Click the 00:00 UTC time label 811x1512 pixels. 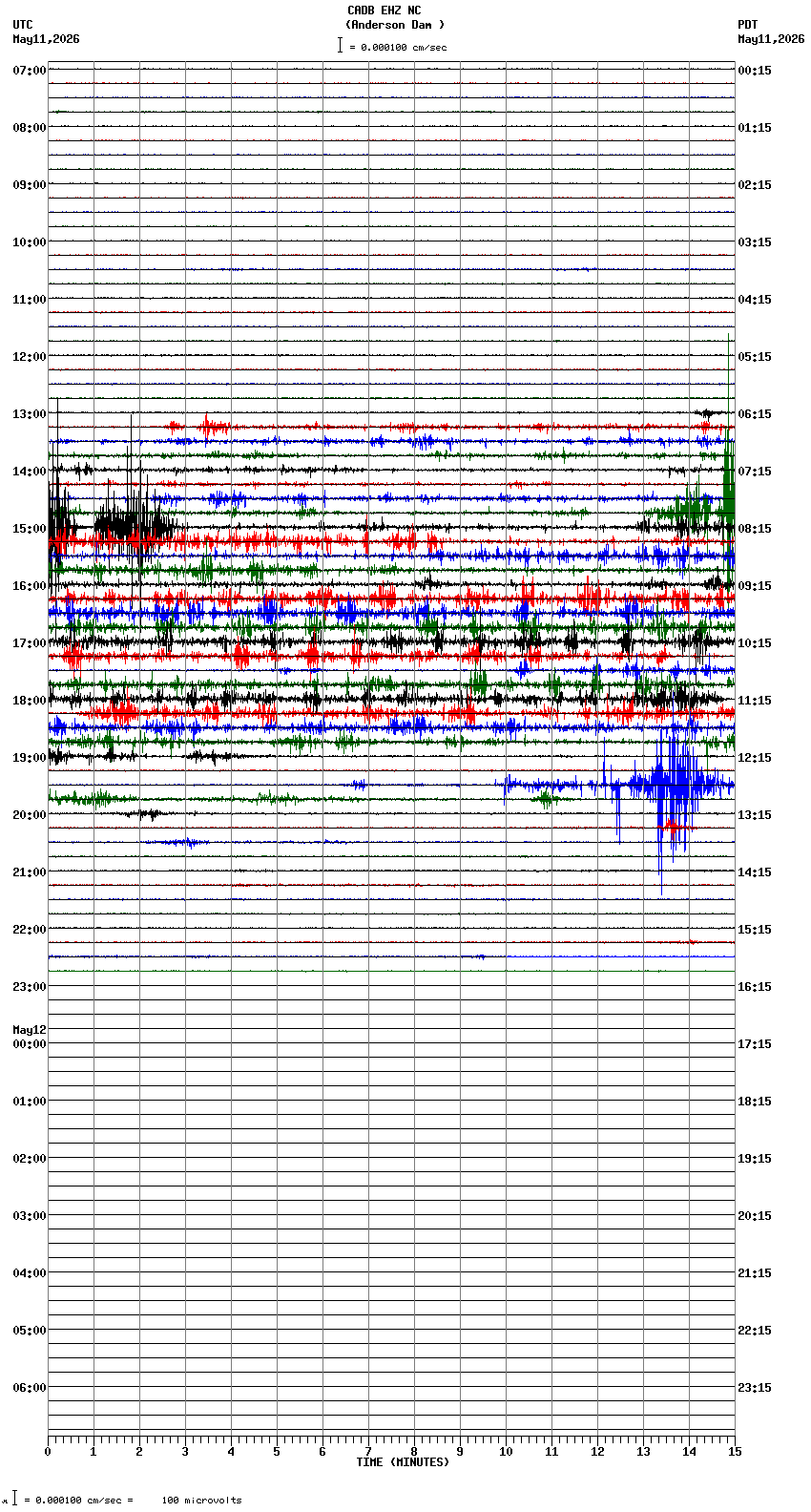[30, 1044]
